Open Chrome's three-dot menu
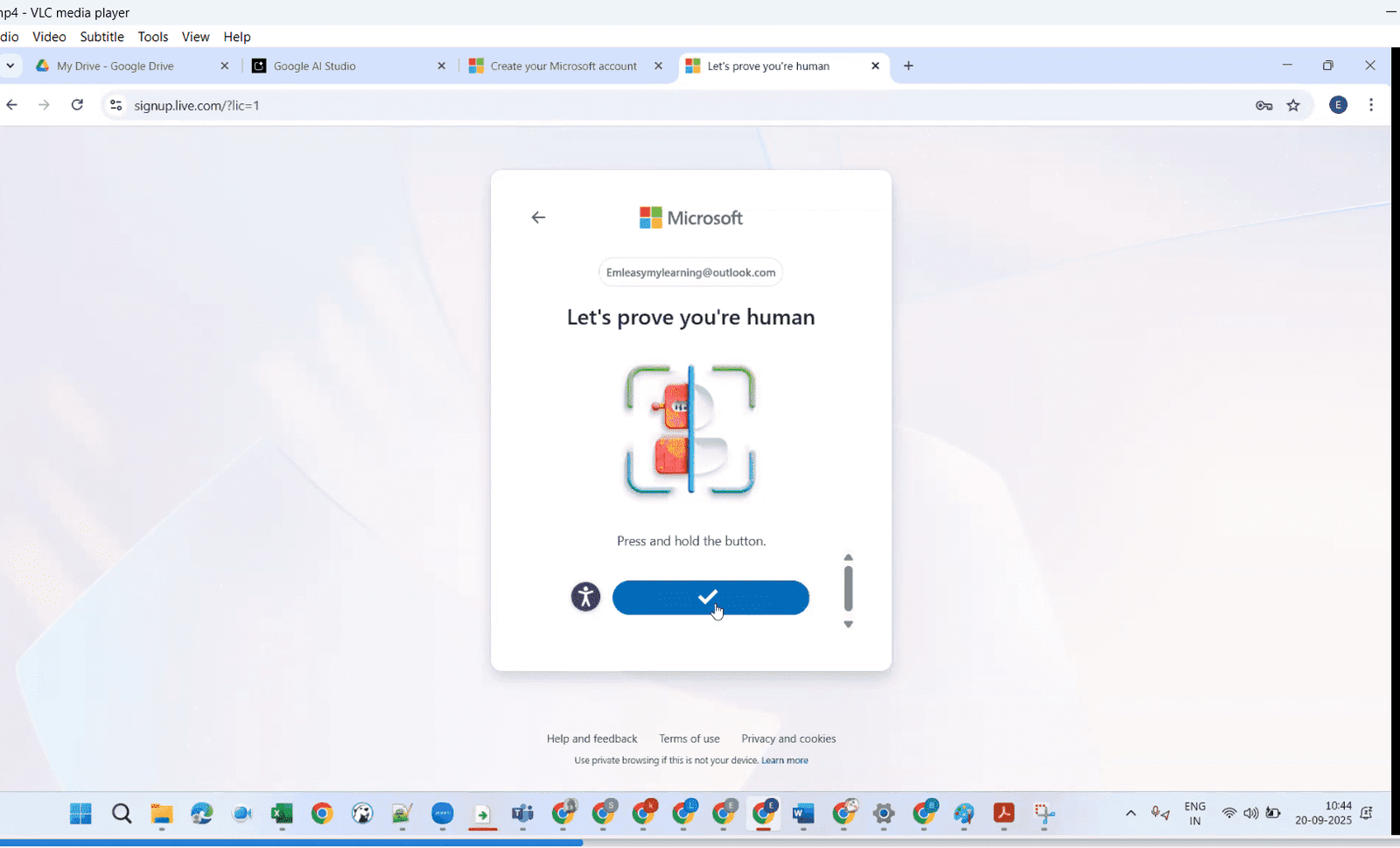1400x848 pixels. point(1371,105)
